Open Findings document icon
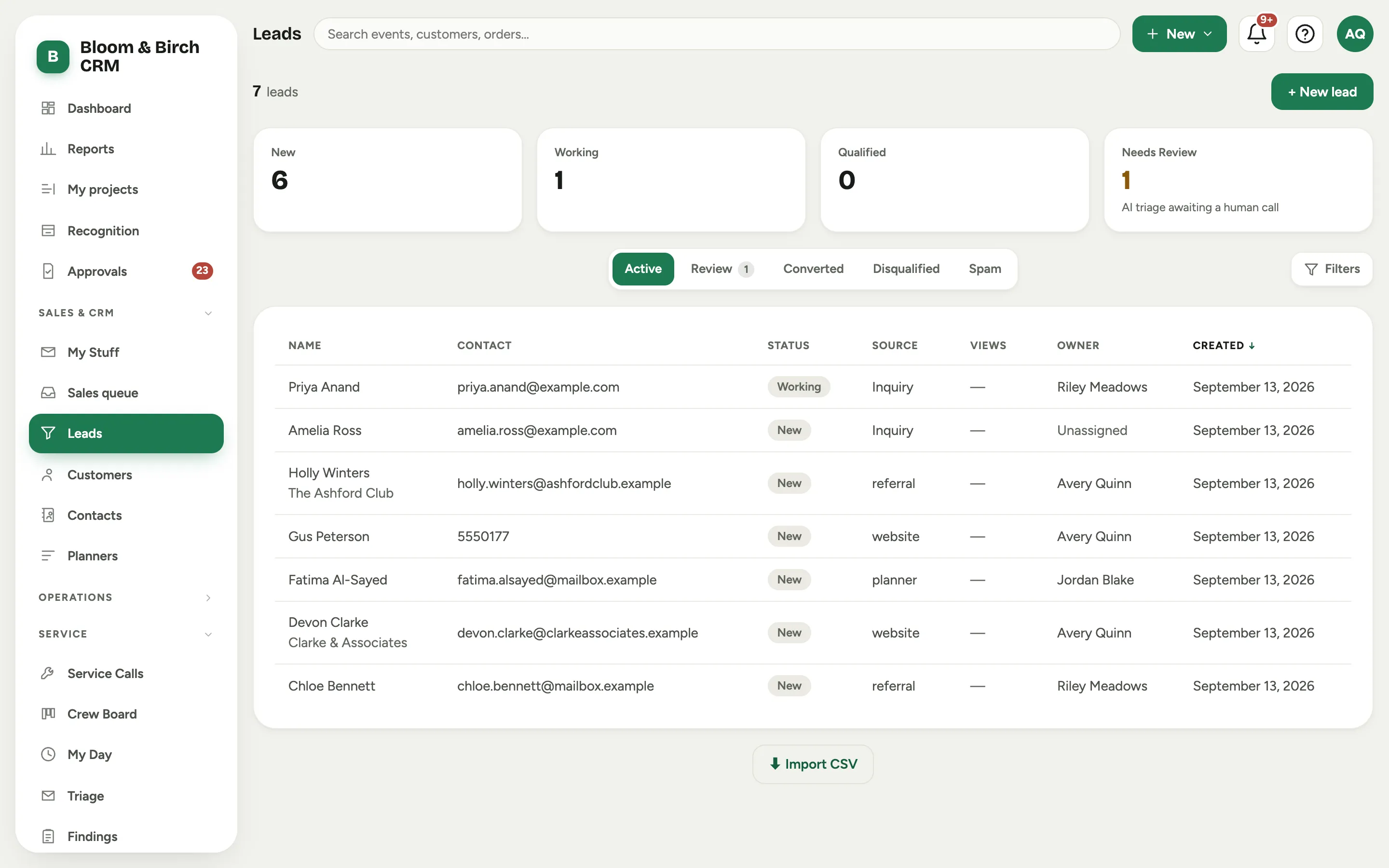 point(48,837)
